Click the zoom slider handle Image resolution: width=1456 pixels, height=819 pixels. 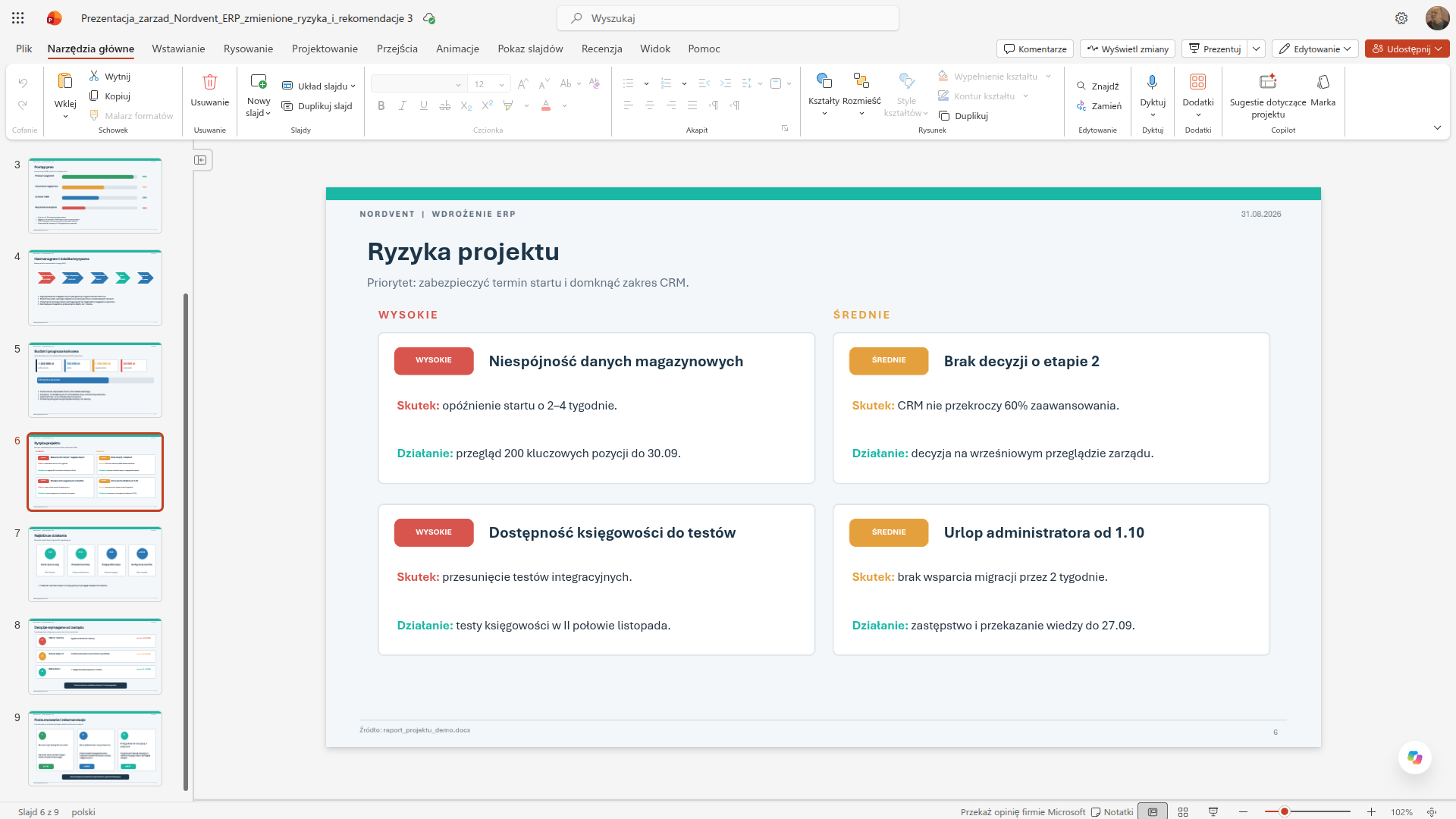[1285, 811]
